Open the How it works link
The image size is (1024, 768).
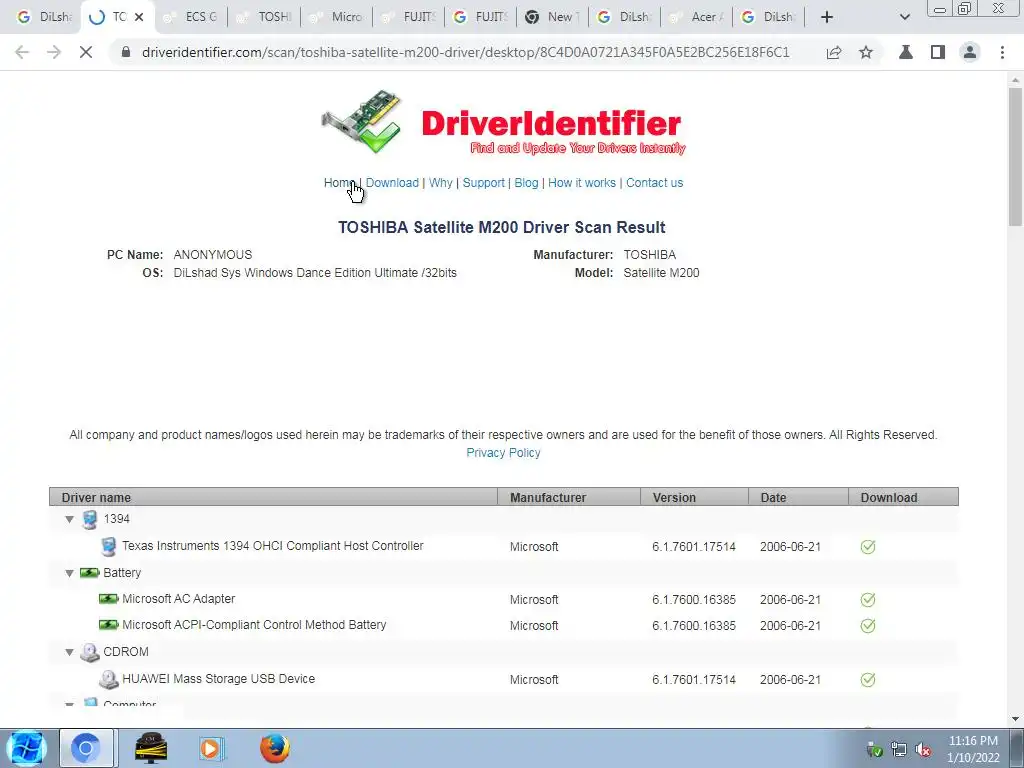point(582,183)
